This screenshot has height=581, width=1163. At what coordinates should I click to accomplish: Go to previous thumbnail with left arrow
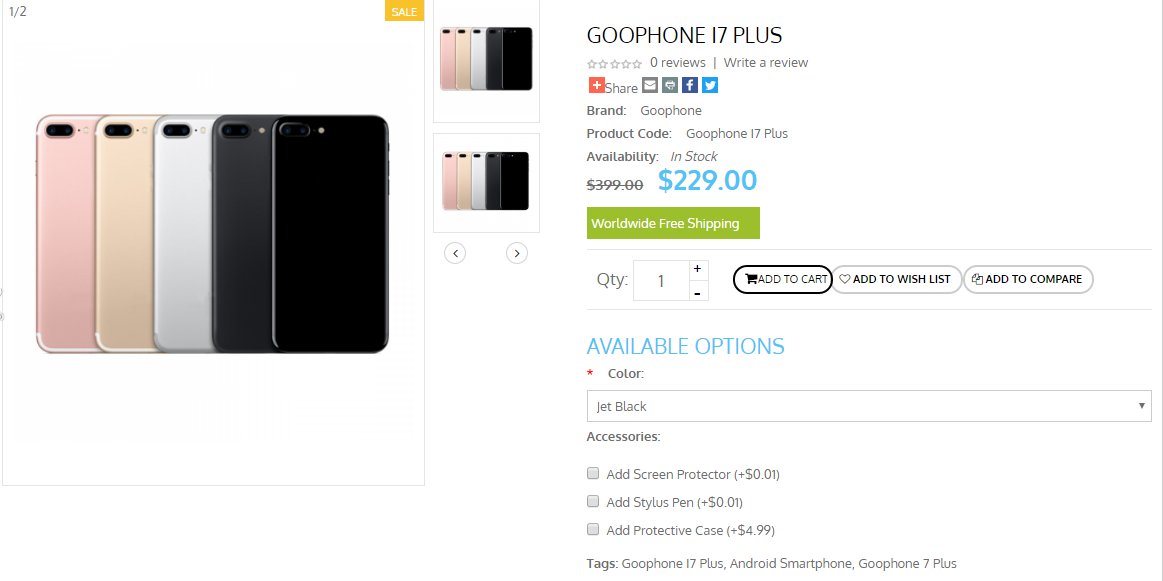[x=455, y=253]
